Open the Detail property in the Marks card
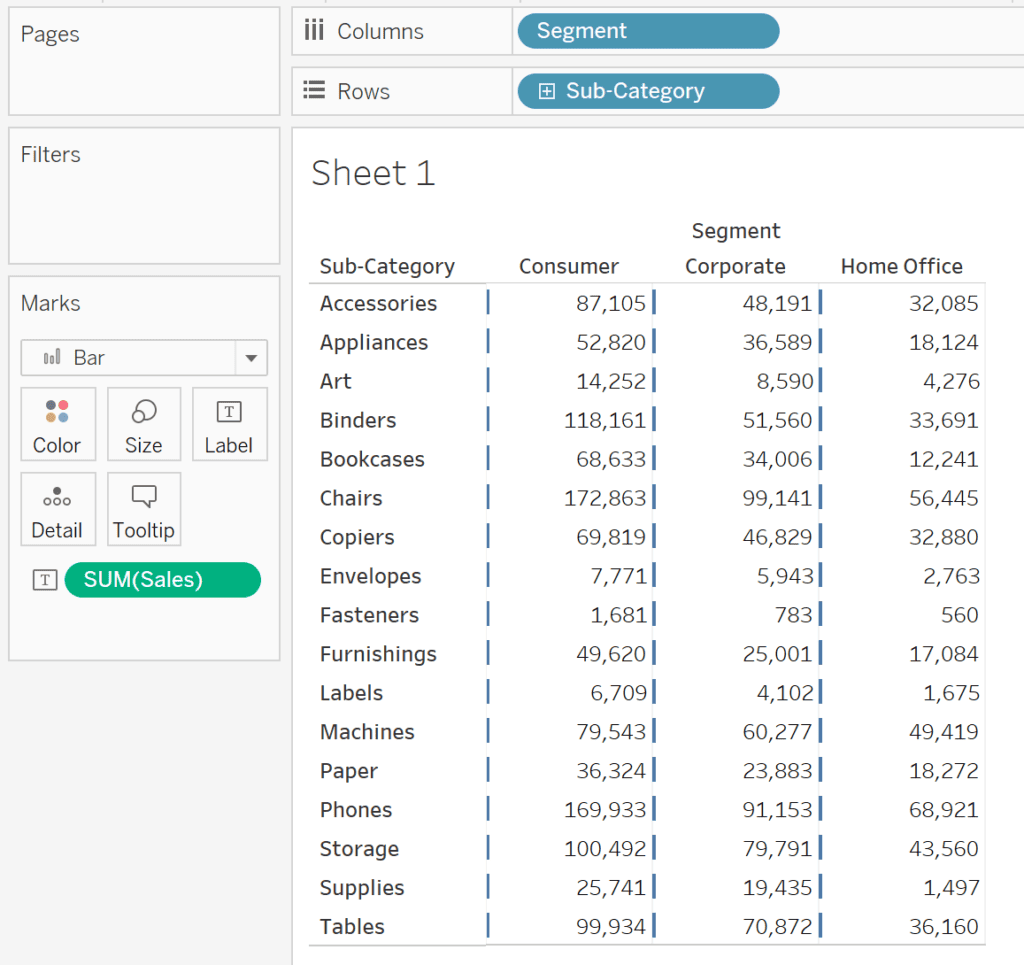 tap(57, 509)
